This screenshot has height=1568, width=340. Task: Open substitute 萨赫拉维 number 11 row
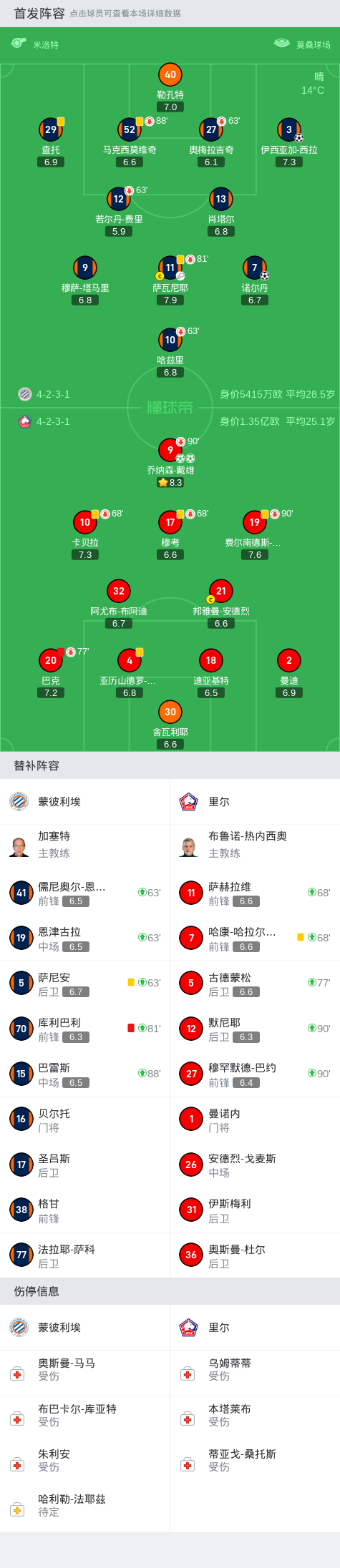tap(255, 893)
